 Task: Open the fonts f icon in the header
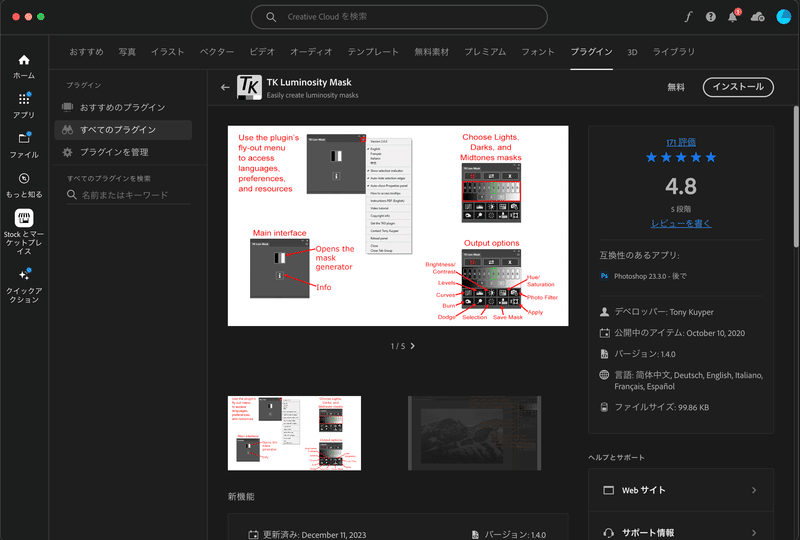[688, 17]
